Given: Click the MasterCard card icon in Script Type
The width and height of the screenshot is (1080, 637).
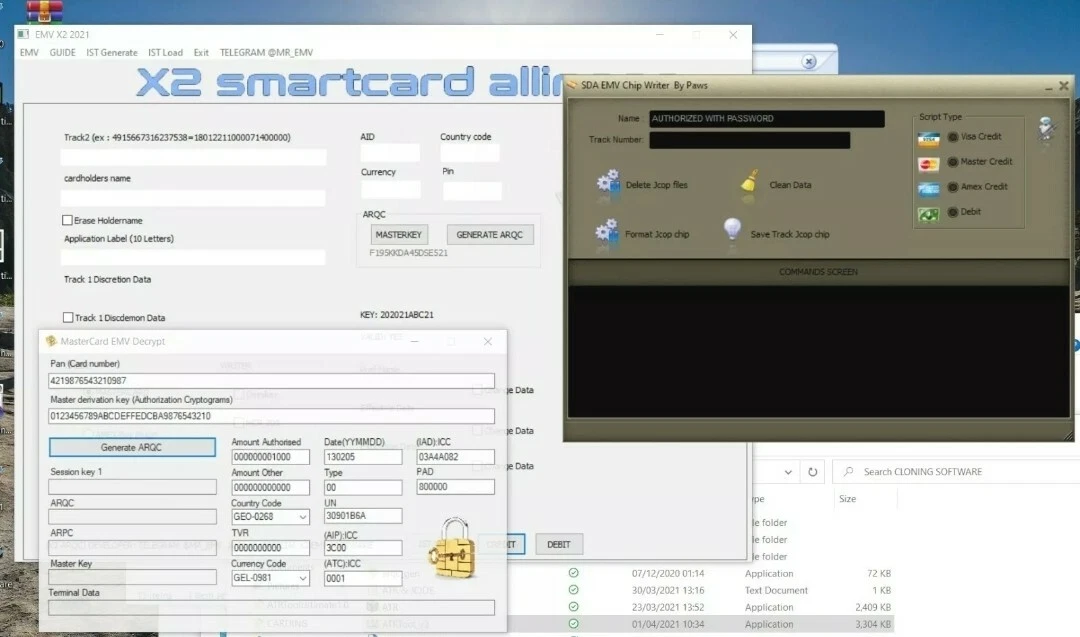Looking at the screenshot, I should (x=928, y=164).
